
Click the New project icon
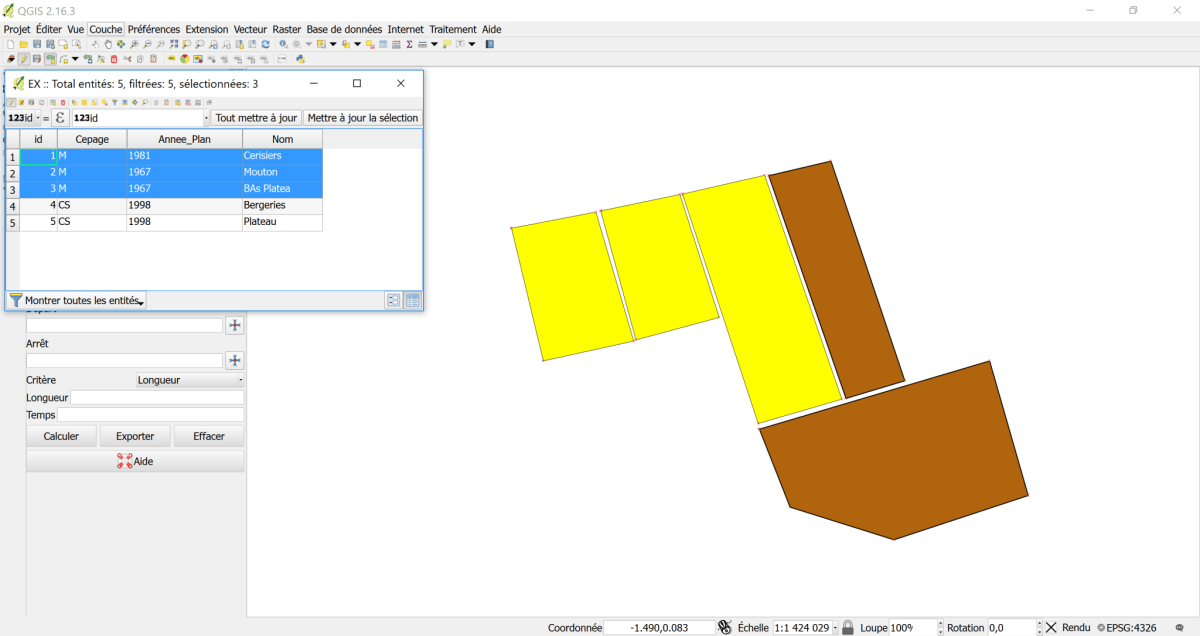click(x=10, y=44)
